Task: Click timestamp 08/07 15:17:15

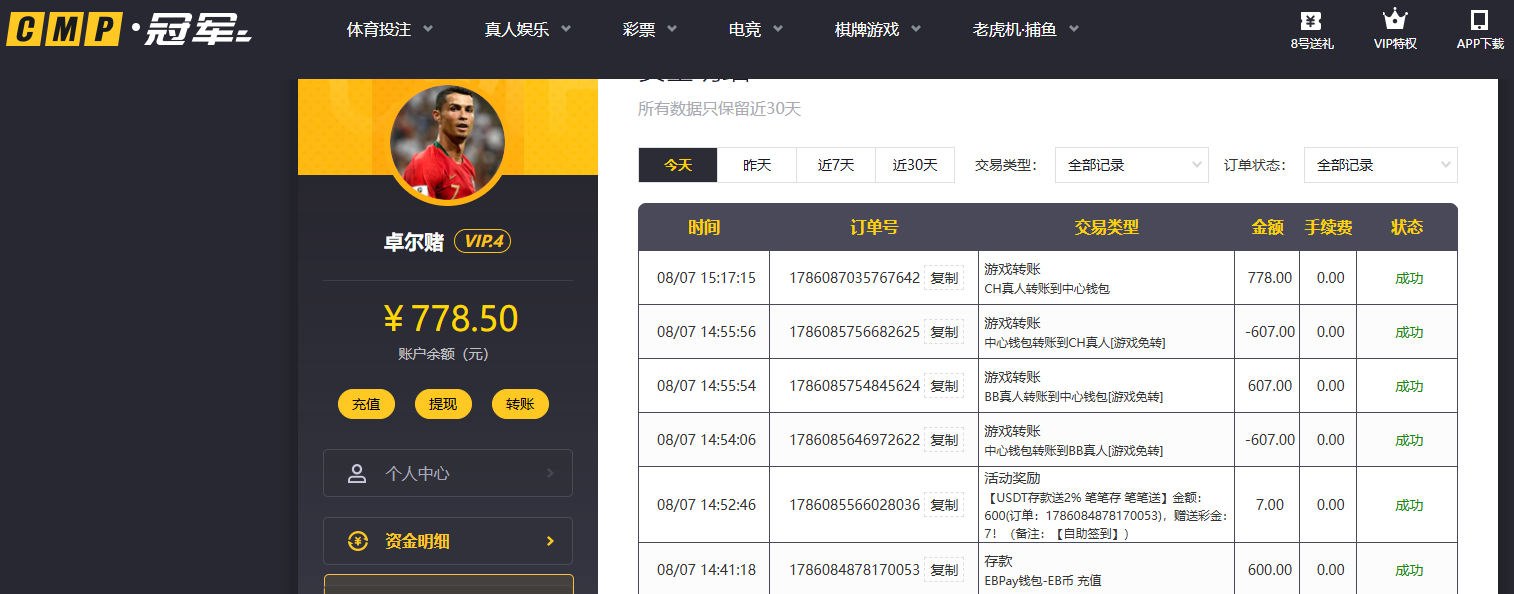Action: pyautogui.click(x=706, y=278)
